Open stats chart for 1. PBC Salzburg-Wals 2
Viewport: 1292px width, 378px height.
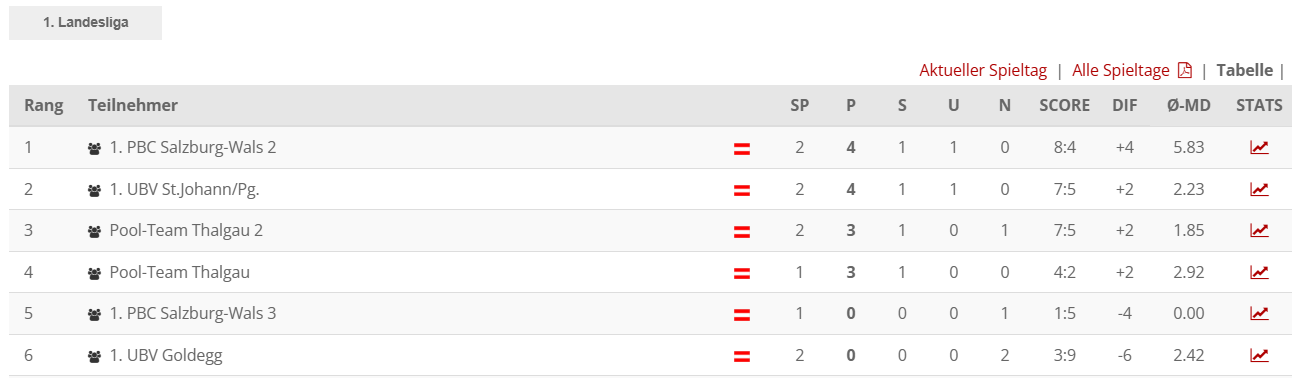[1259, 147]
